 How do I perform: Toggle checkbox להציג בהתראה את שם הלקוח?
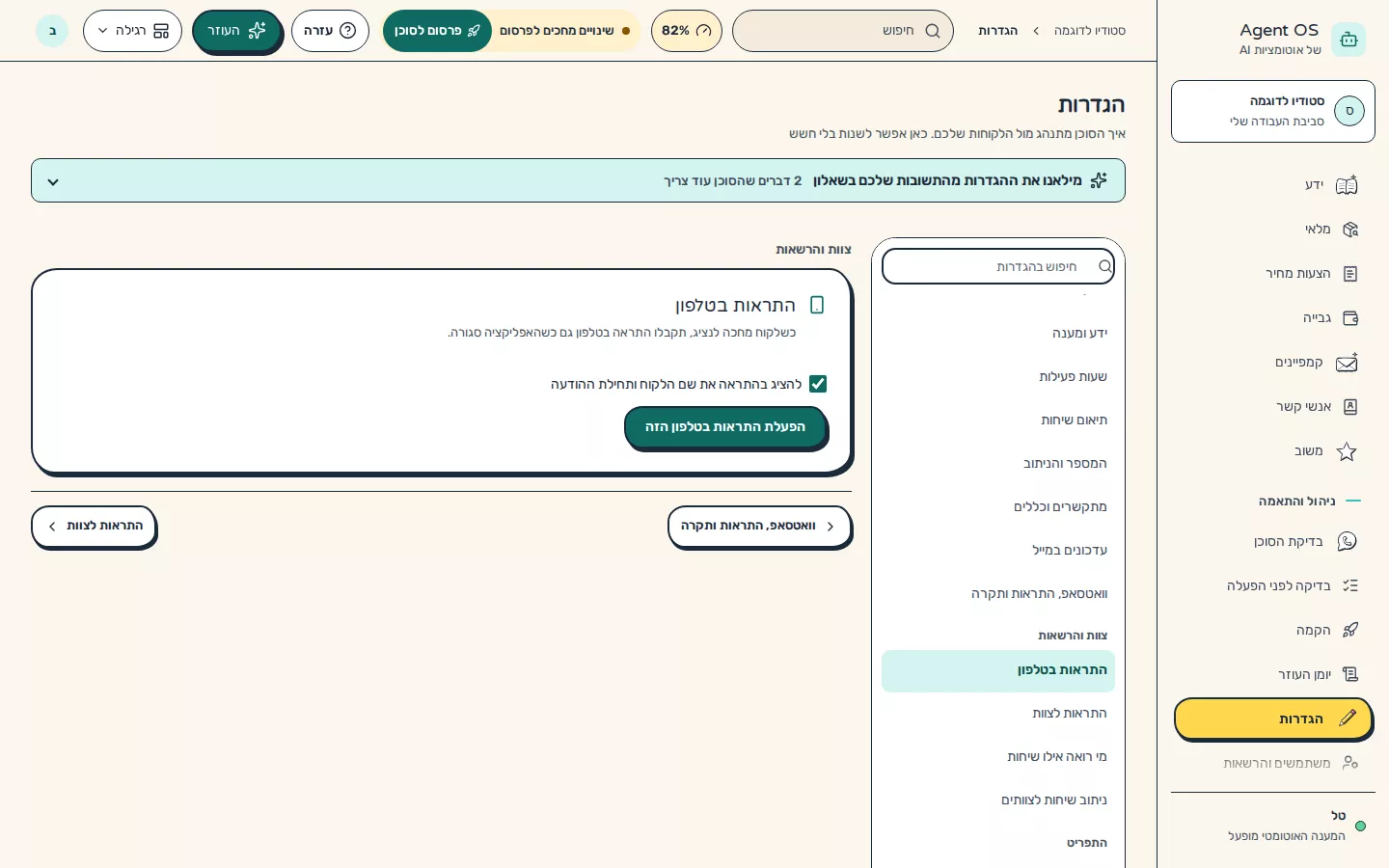coord(818,384)
